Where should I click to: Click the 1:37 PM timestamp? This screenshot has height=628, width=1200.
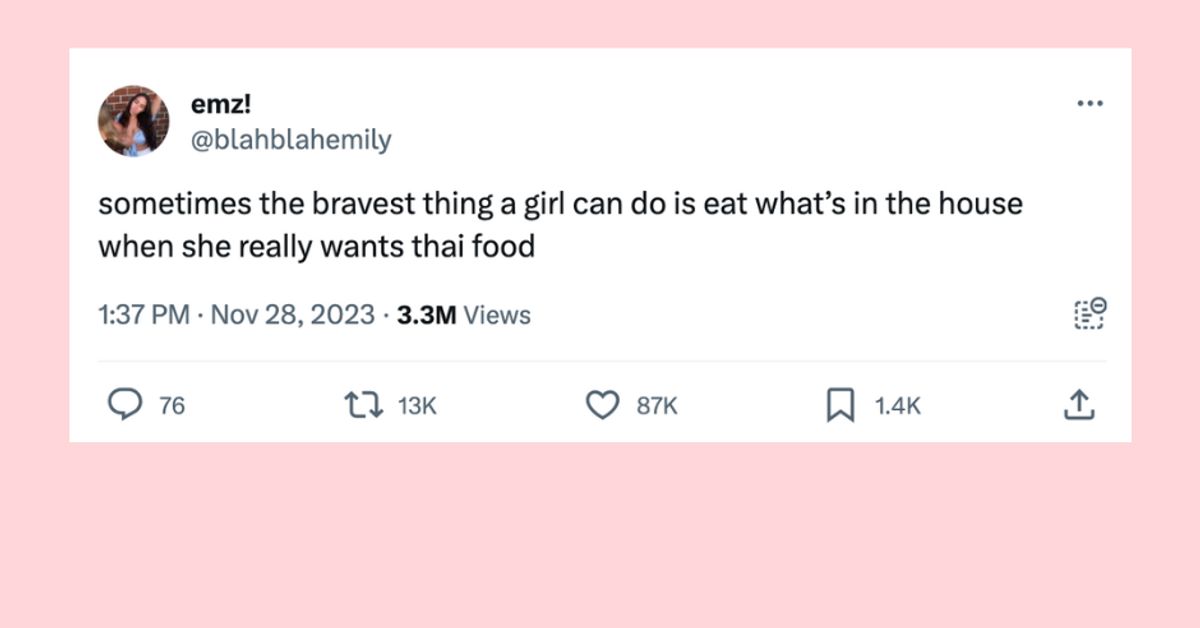tap(143, 316)
